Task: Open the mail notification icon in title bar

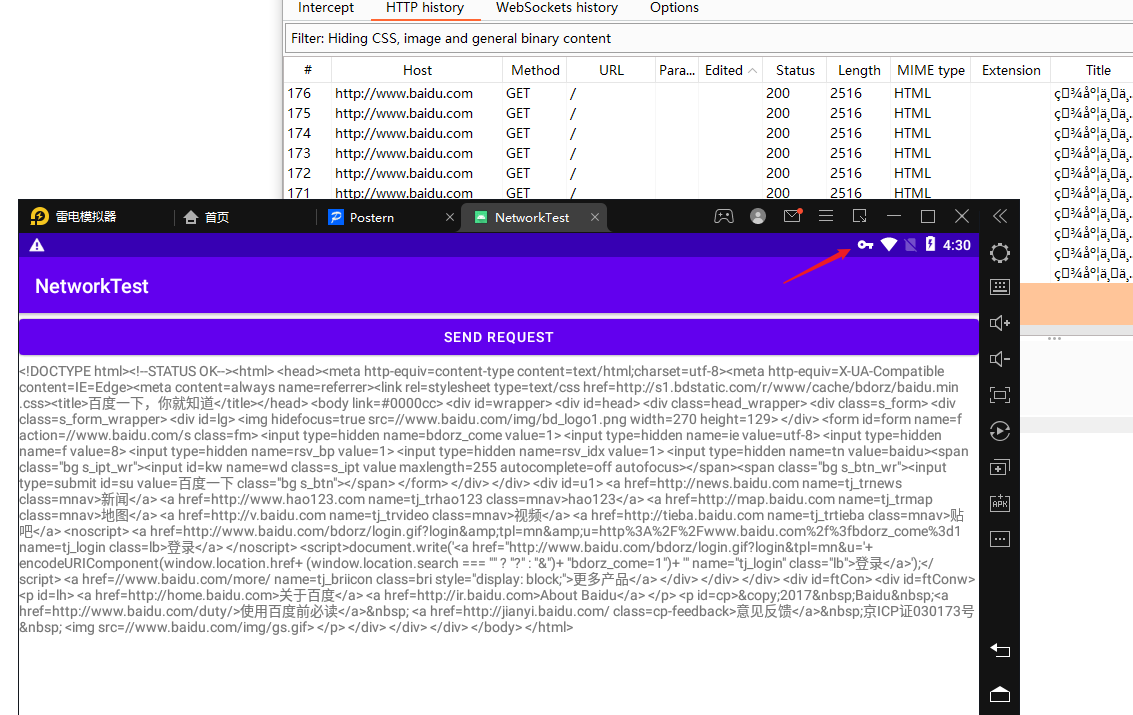Action: tap(792, 215)
